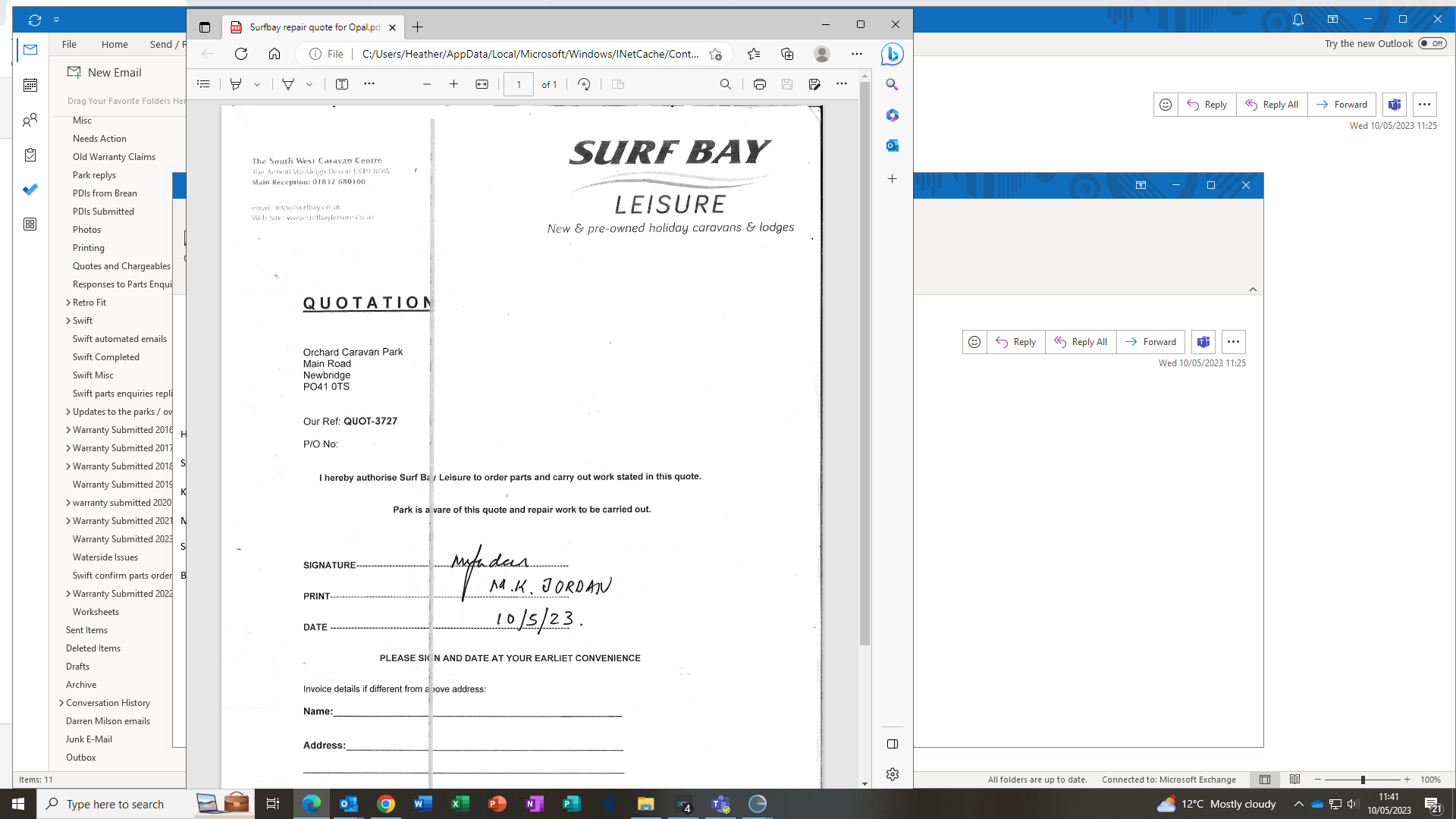Open the erase tool dropdown arrow
The image size is (1456, 819).
[309, 84]
